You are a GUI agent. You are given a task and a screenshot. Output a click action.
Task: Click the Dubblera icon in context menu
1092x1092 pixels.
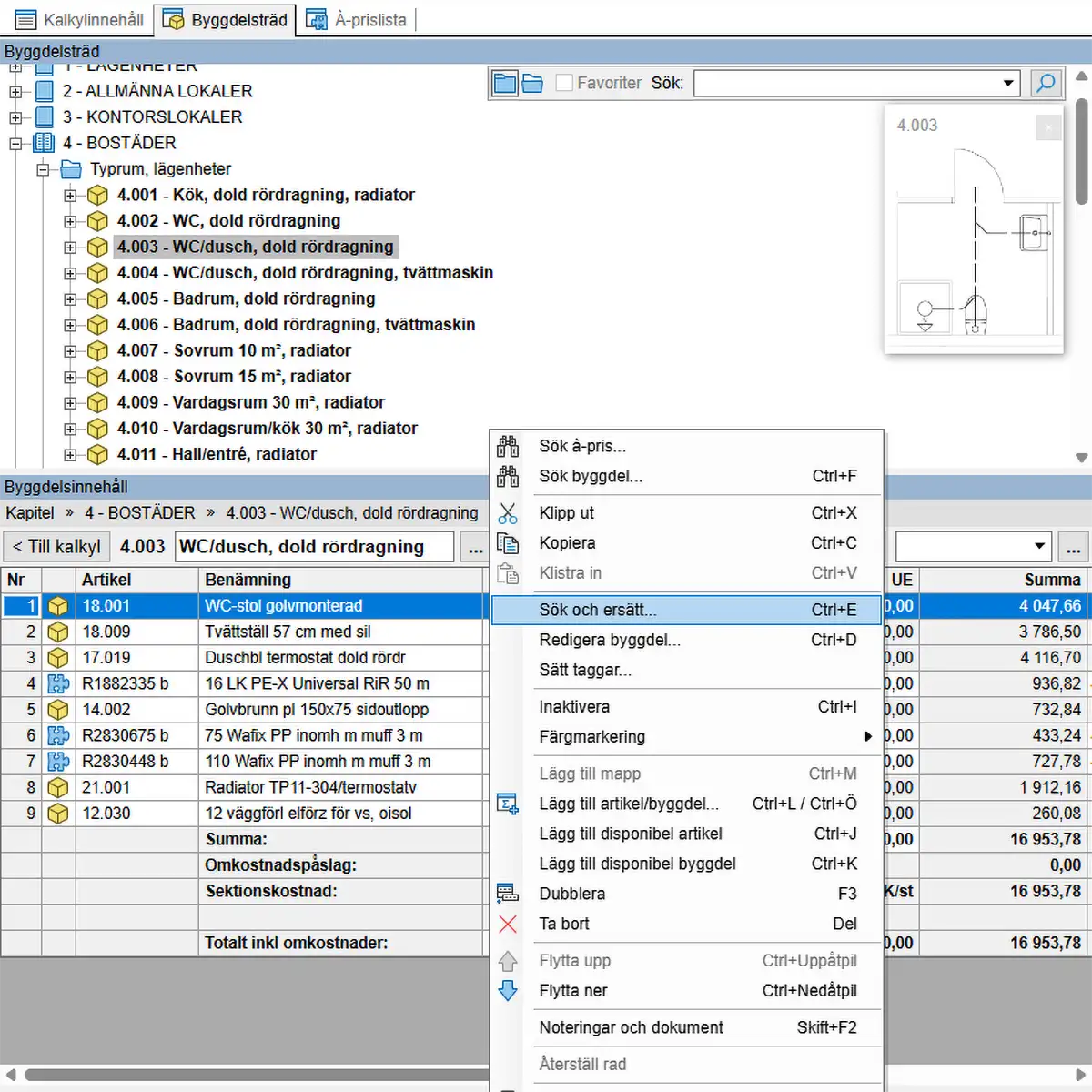click(x=508, y=894)
